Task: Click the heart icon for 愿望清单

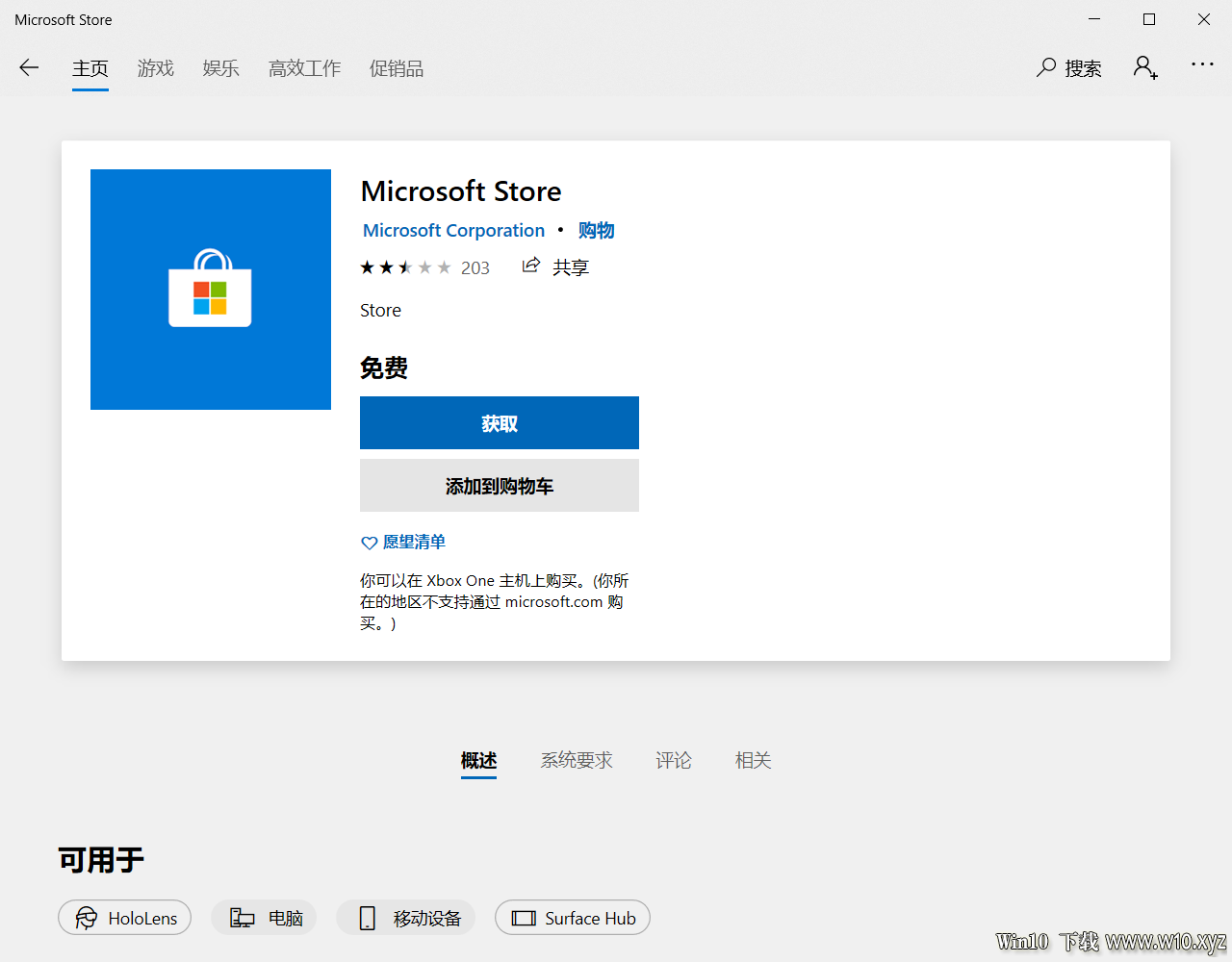Action: (x=369, y=543)
